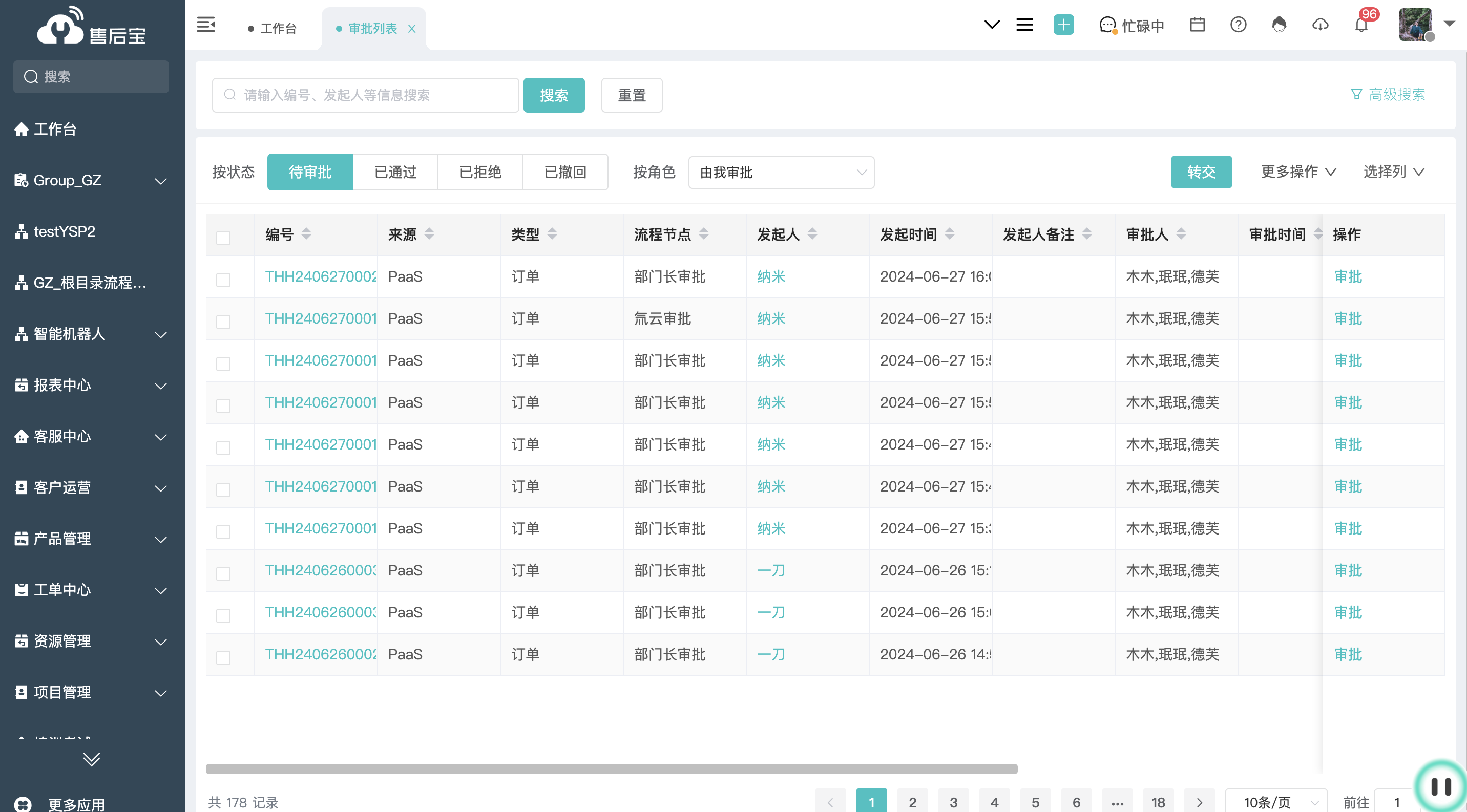Click the busy status chat icon

(x=1107, y=26)
